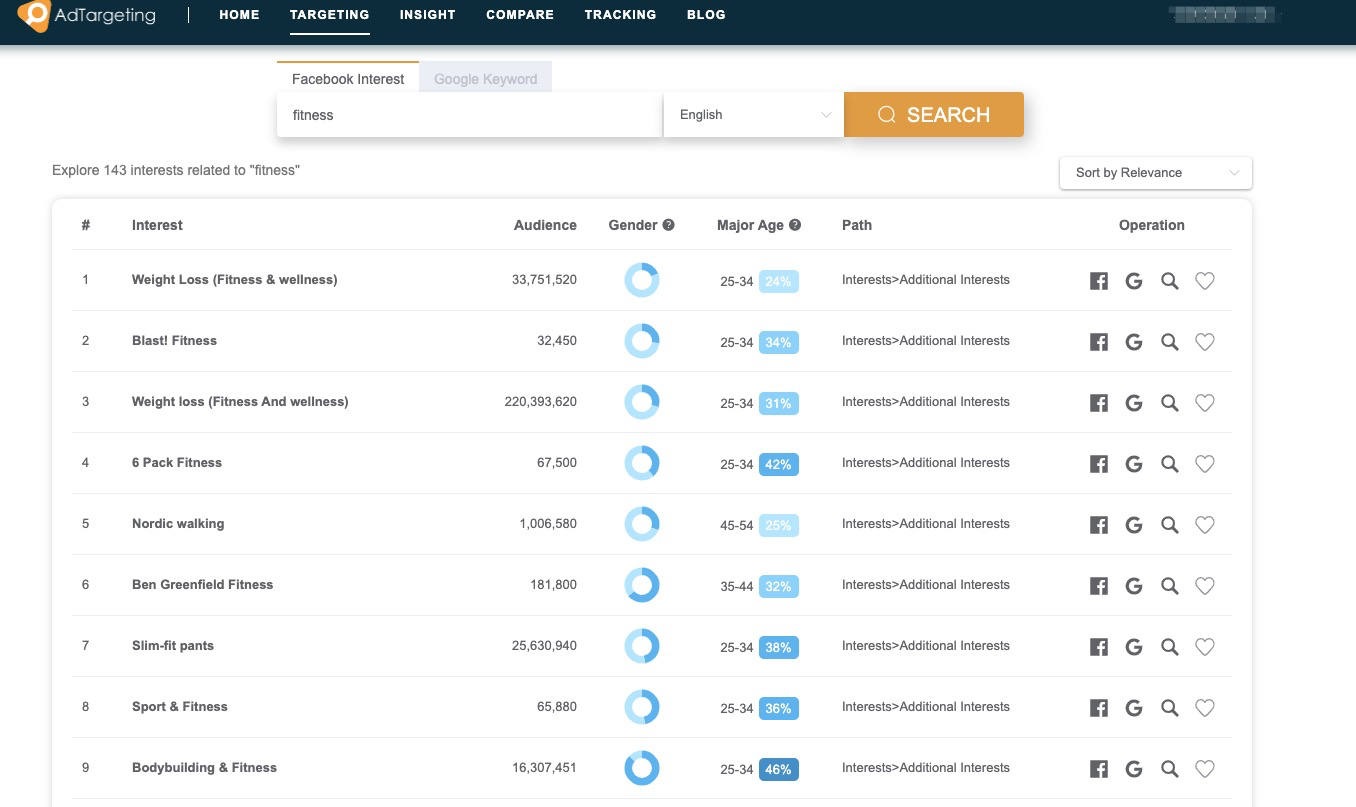Add Ben Greenfield Fitness to favorites
Viewport: 1356px width, 807px height.
(1204, 586)
